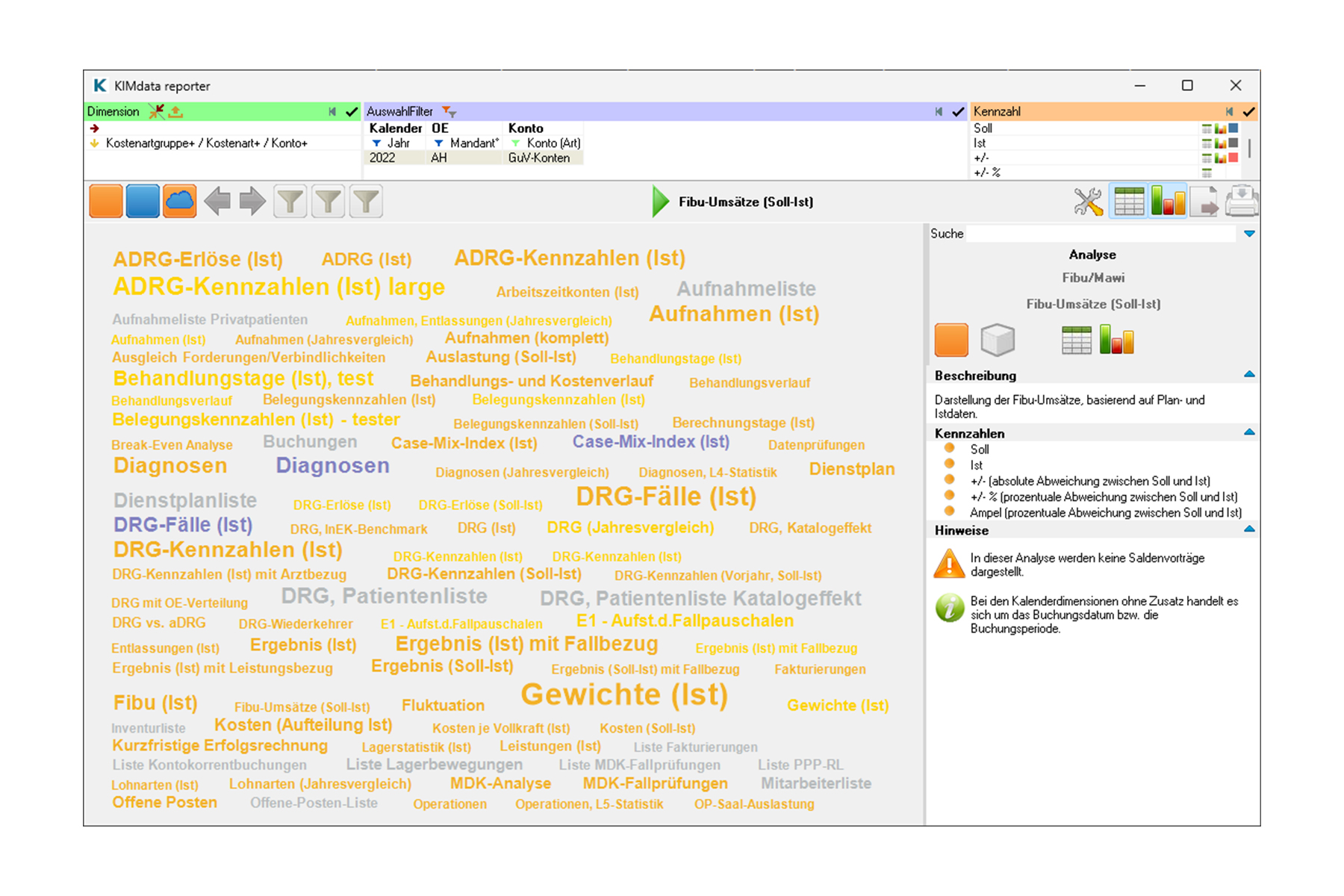Click the blue color swatch for Soll

pyautogui.click(x=1233, y=128)
